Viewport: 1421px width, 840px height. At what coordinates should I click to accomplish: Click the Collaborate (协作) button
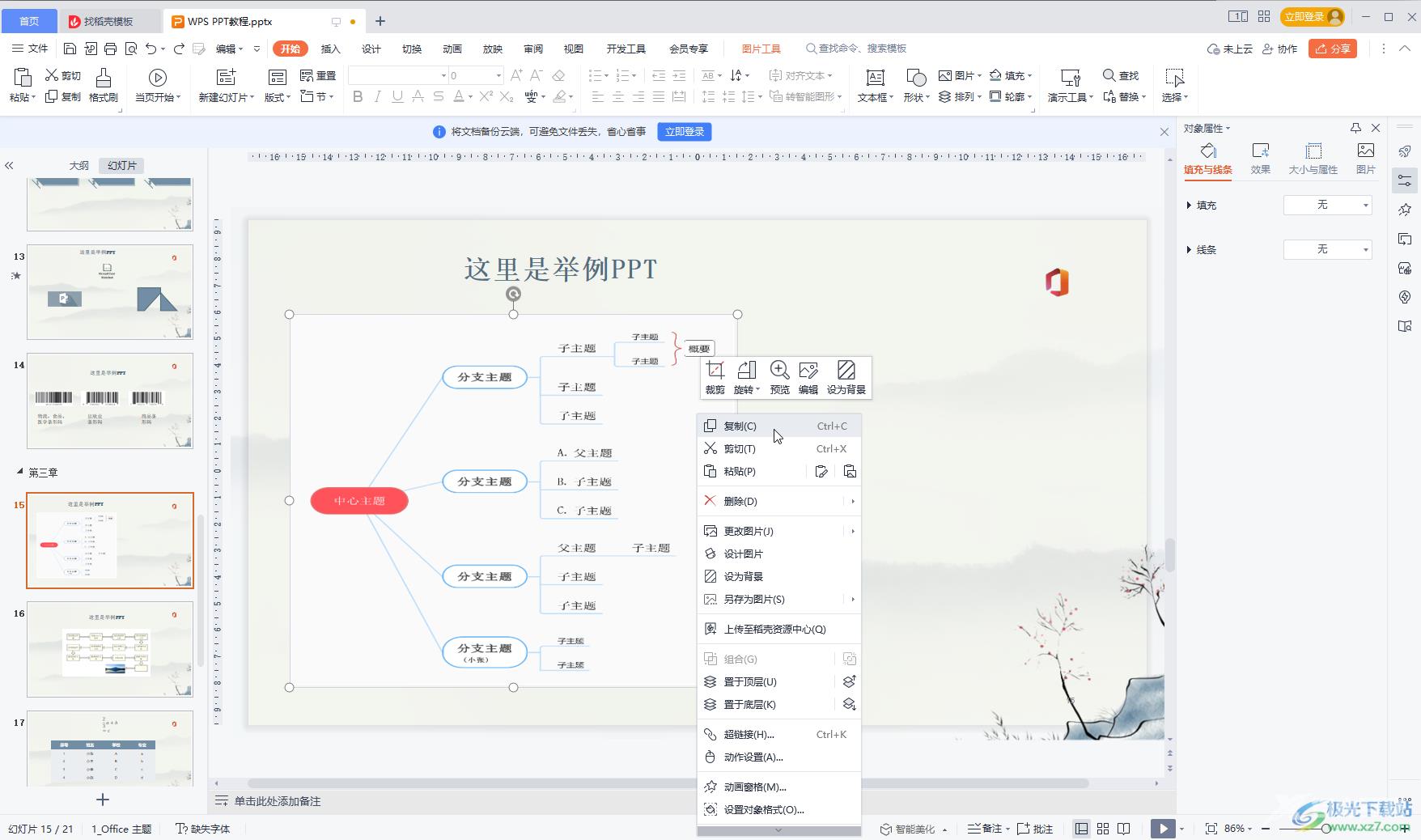coord(1280,49)
